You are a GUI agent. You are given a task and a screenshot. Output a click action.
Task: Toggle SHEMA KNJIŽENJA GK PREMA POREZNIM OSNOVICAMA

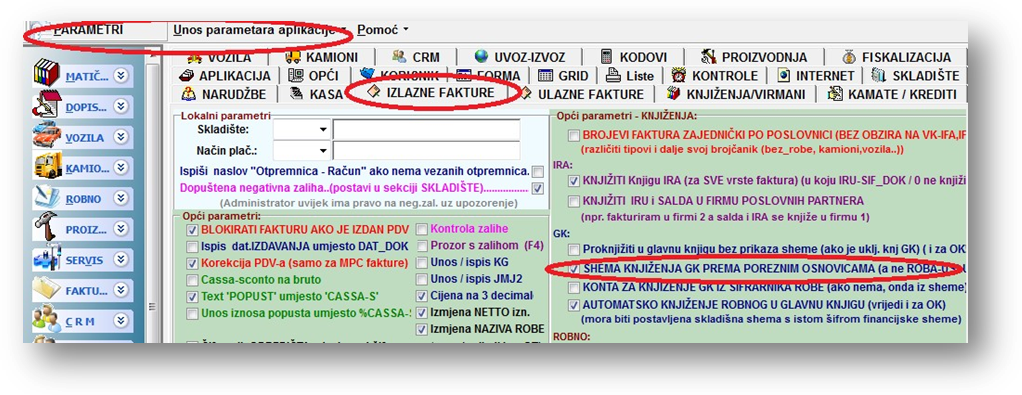574,269
